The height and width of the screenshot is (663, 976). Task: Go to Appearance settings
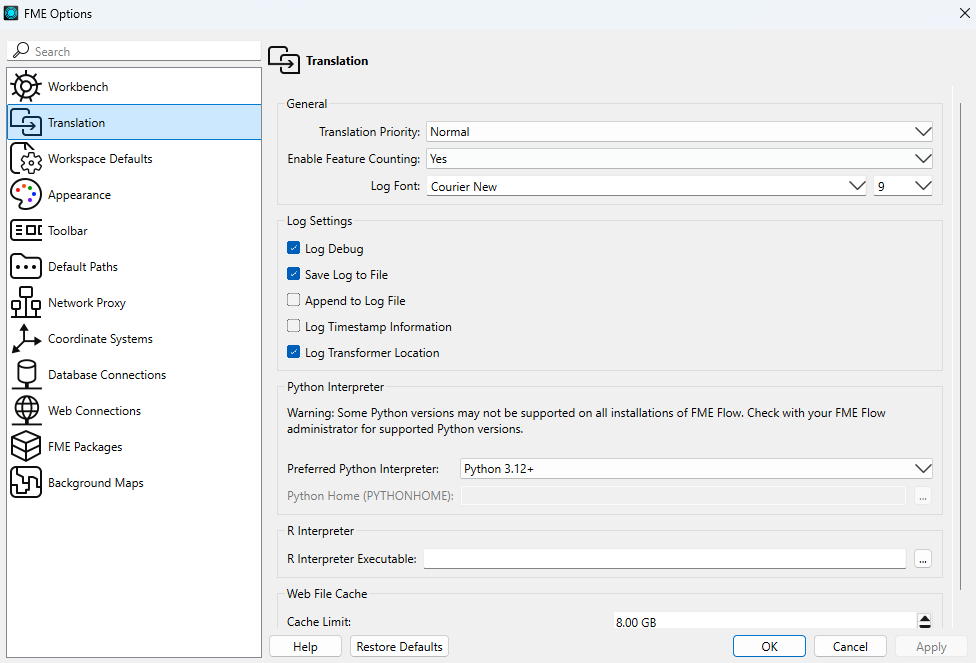[x=134, y=195]
